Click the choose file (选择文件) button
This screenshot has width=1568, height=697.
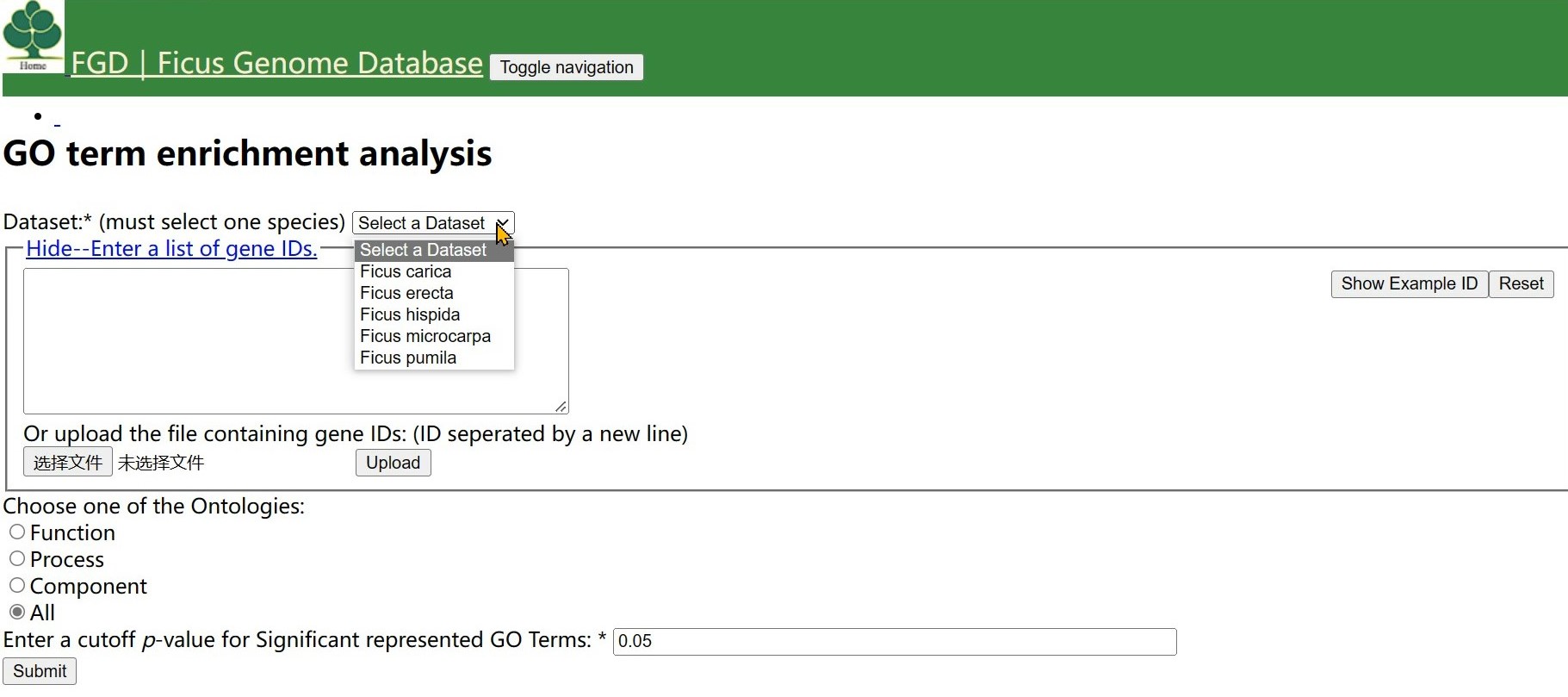pos(67,463)
